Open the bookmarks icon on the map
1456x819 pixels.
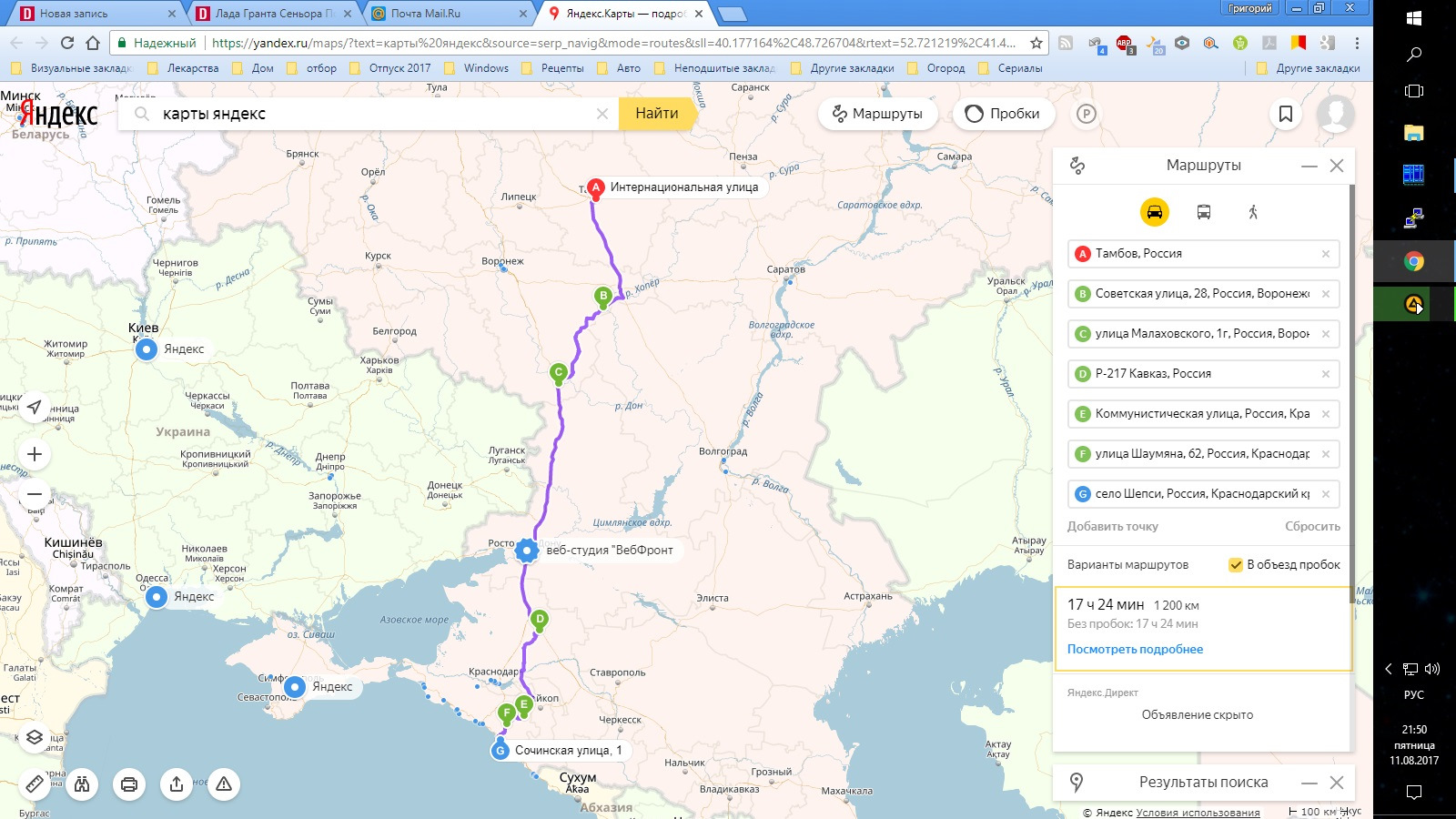click(1286, 114)
